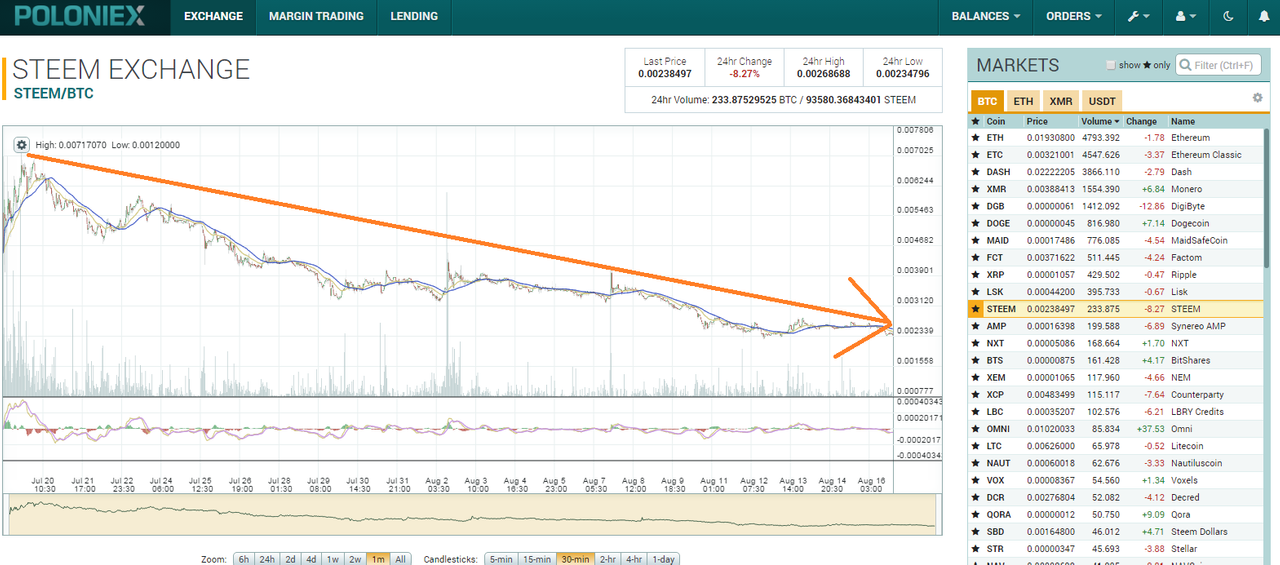Switch to the USDT markets tab
The image size is (1280, 565).
pos(1102,101)
